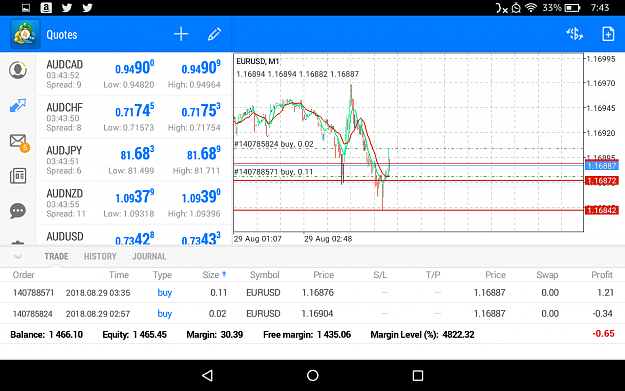Tap Wi-Fi status icon
The width and height of the screenshot is (625, 391).
531,8
